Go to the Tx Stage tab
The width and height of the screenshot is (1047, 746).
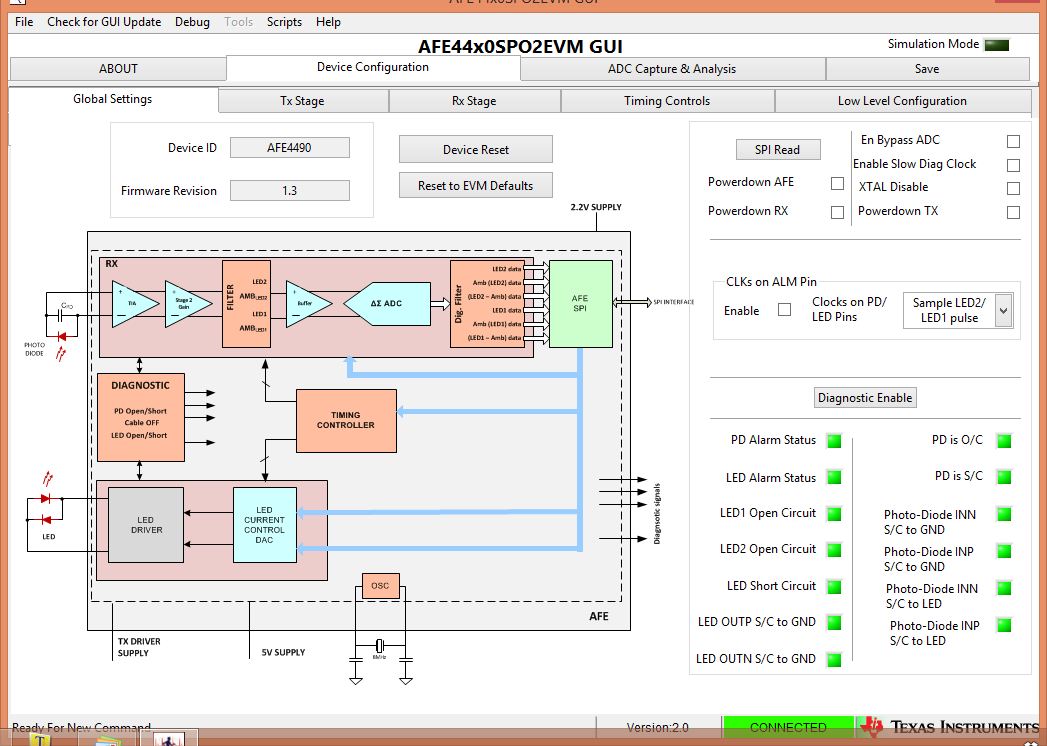pyautogui.click(x=302, y=101)
